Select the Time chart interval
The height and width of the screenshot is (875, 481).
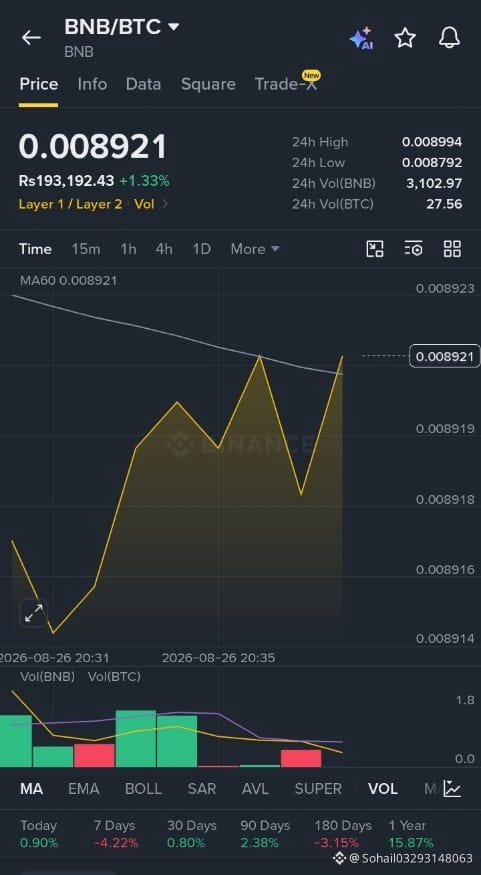coord(35,249)
